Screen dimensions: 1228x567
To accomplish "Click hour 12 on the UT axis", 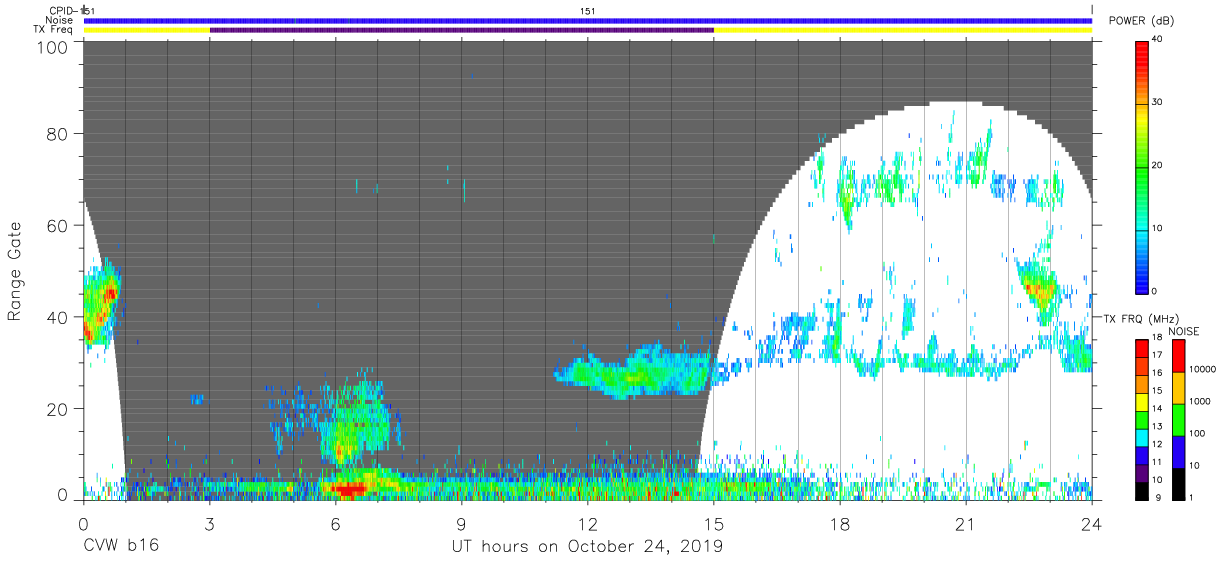I will (588, 523).
